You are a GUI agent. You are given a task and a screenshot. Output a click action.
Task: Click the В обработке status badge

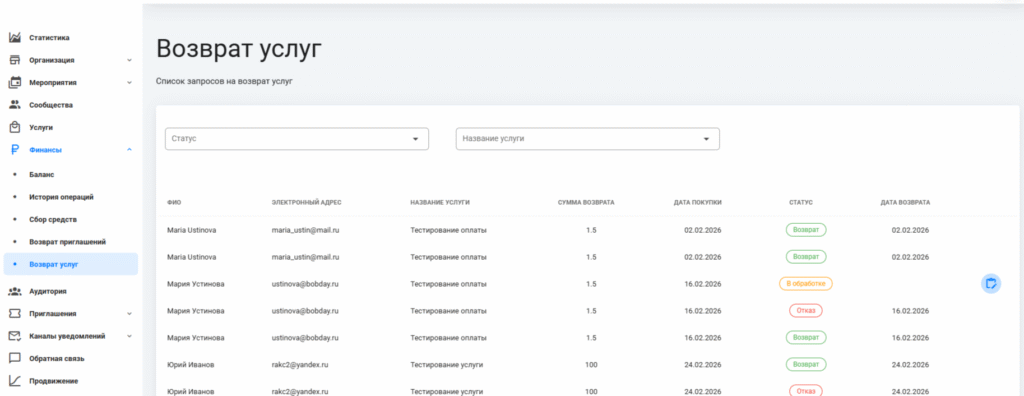805,284
